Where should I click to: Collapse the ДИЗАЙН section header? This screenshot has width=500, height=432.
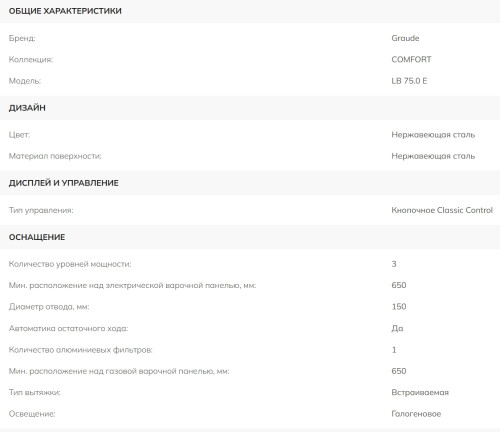[x=250, y=108]
